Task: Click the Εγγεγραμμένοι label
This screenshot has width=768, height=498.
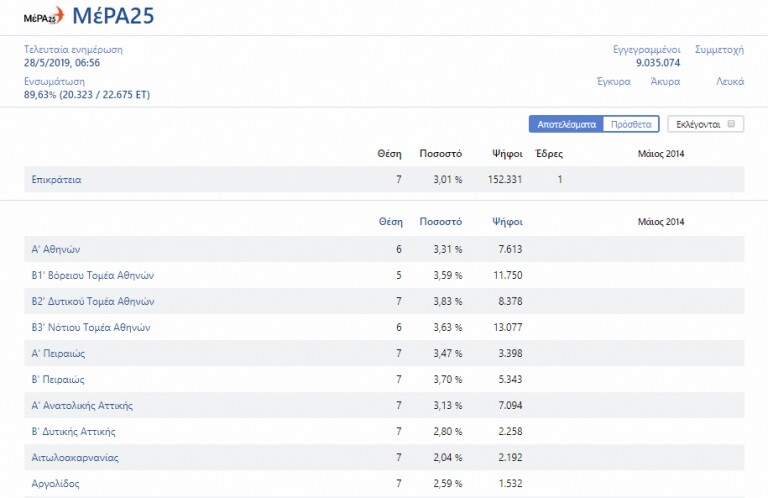Action: tap(647, 49)
